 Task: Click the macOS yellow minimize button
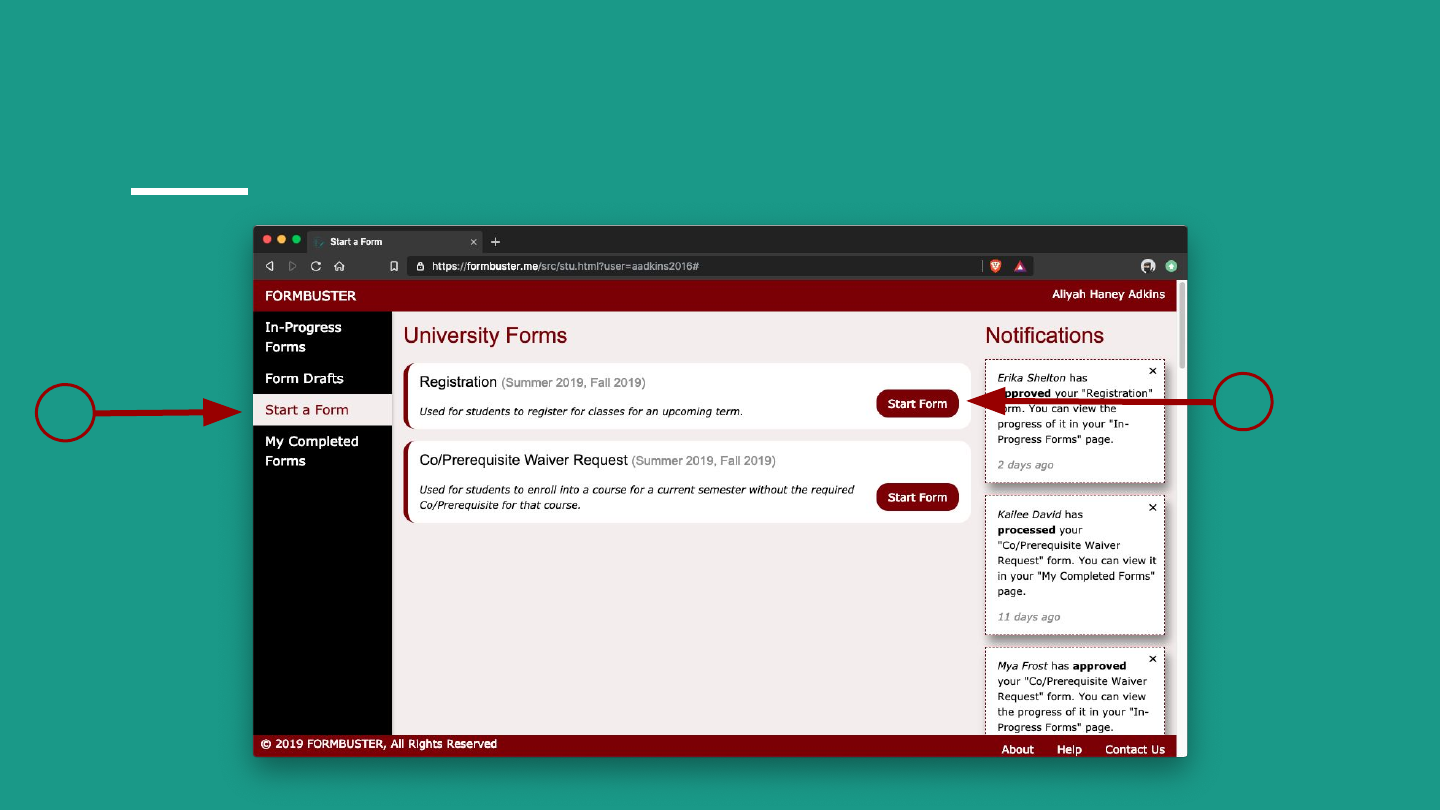[x=282, y=240]
